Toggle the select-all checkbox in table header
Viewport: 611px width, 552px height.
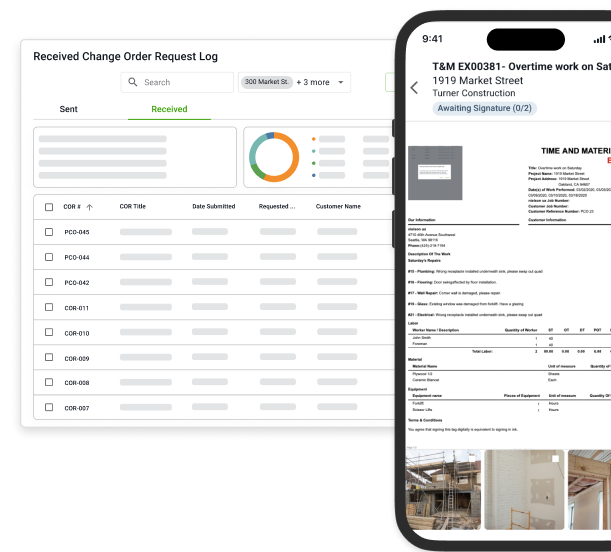(48, 207)
